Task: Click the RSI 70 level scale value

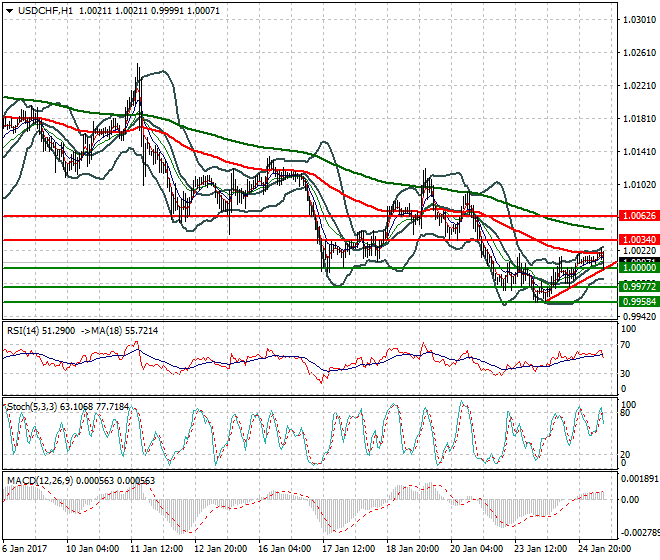Action: pyautogui.click(x=626, y=345)
